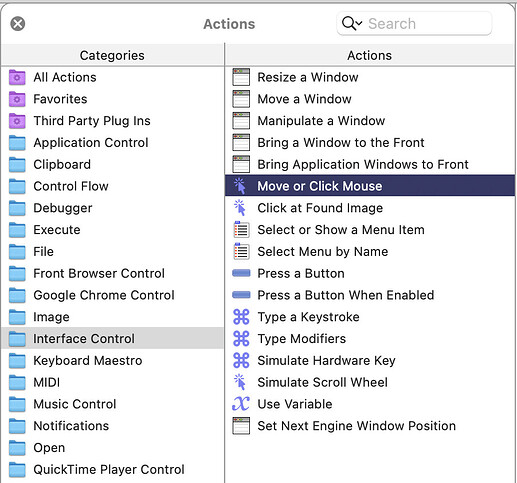517x483 pixels.
Task: Click the Type a Keystroke command-key icon
Action: click(x=241, y=317)
